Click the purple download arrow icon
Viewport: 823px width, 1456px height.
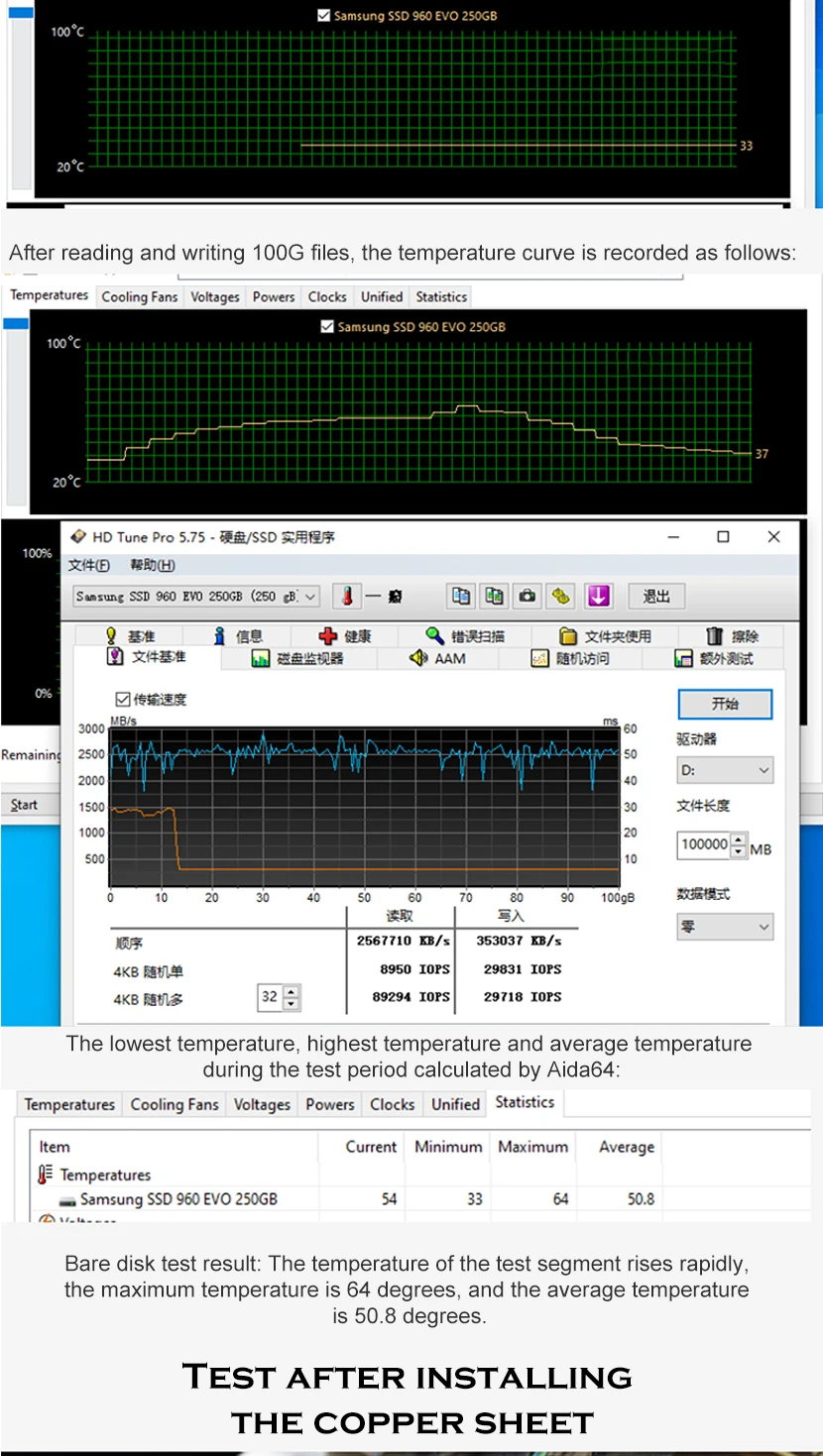coord(598,596)
